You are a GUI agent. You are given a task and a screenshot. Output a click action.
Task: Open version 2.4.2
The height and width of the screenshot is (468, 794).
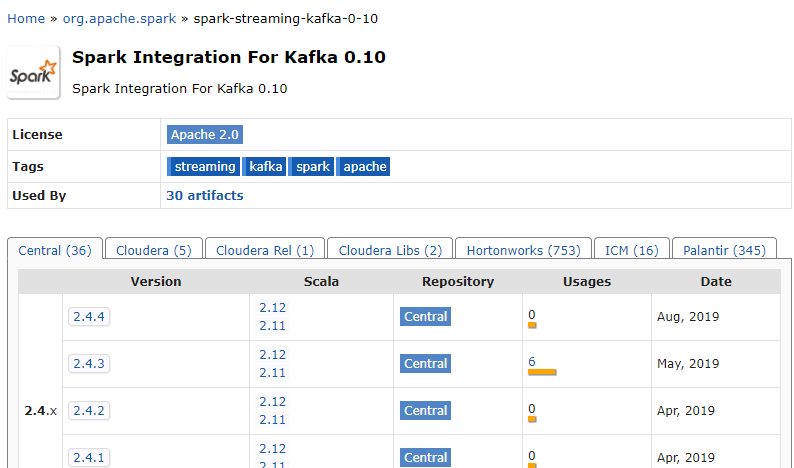pos(89,411)
